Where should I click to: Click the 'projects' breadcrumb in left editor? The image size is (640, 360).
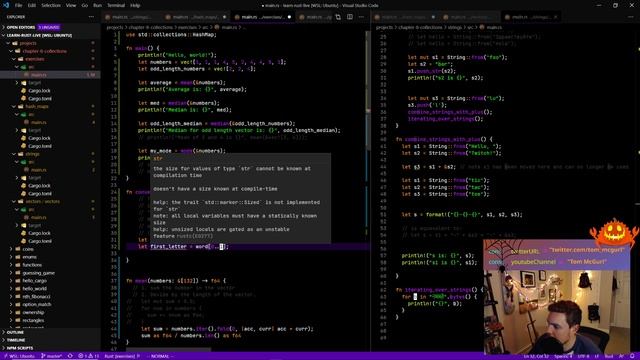115,27
